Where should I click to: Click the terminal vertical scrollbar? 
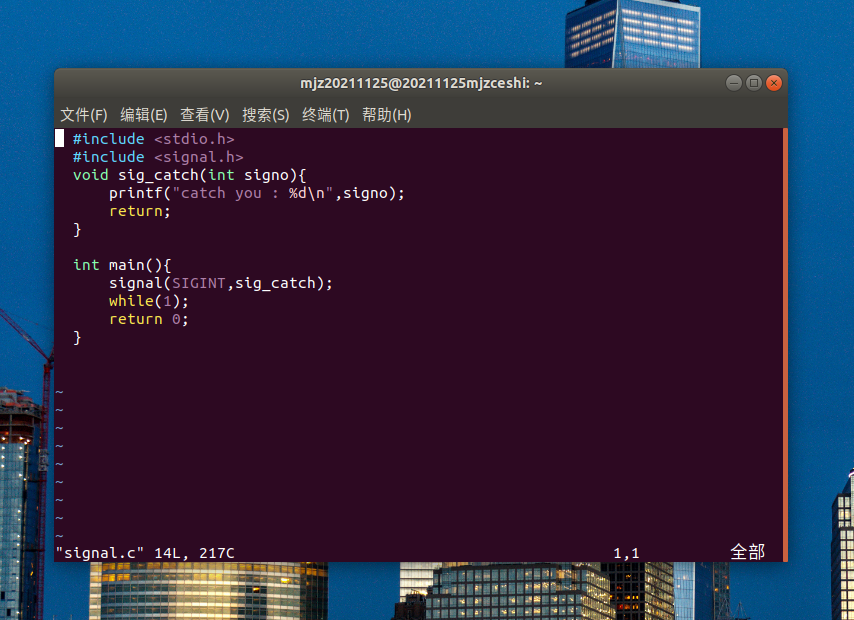(785, 344)
